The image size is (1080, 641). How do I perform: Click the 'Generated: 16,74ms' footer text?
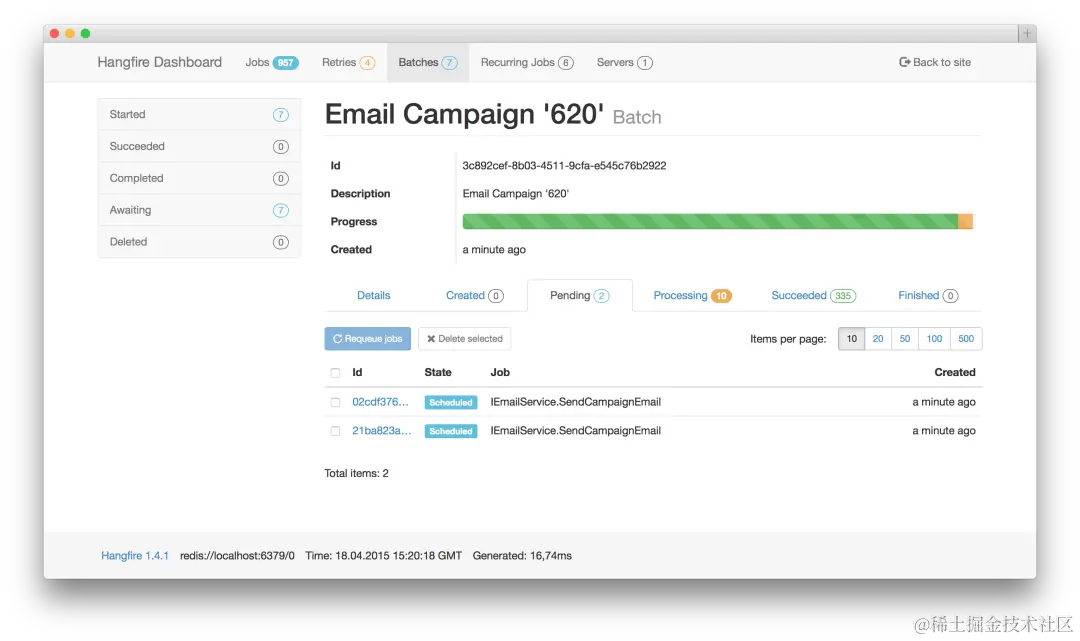point(522,556)
